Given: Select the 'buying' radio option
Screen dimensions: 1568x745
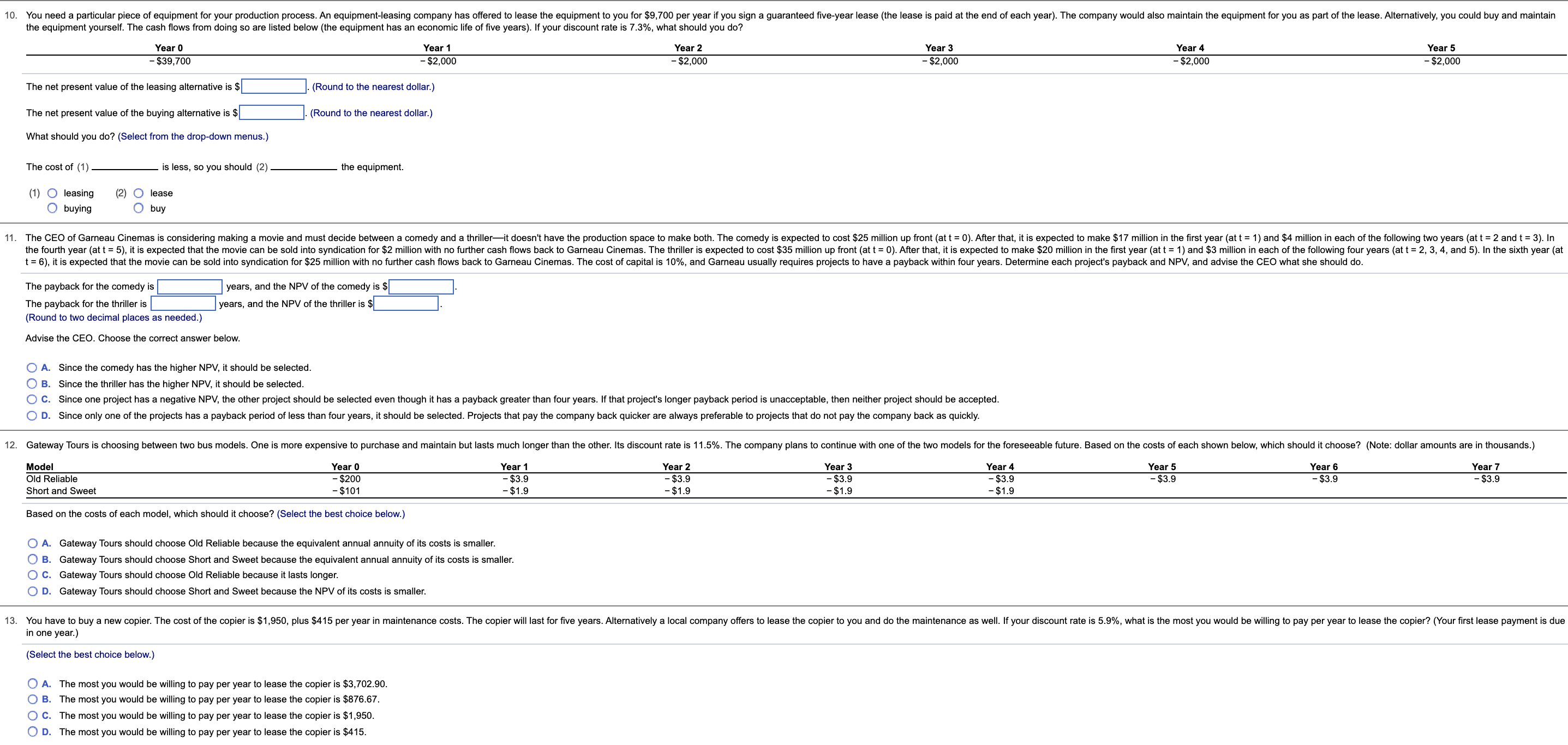Looking at the screenshot, I should 53,209.
